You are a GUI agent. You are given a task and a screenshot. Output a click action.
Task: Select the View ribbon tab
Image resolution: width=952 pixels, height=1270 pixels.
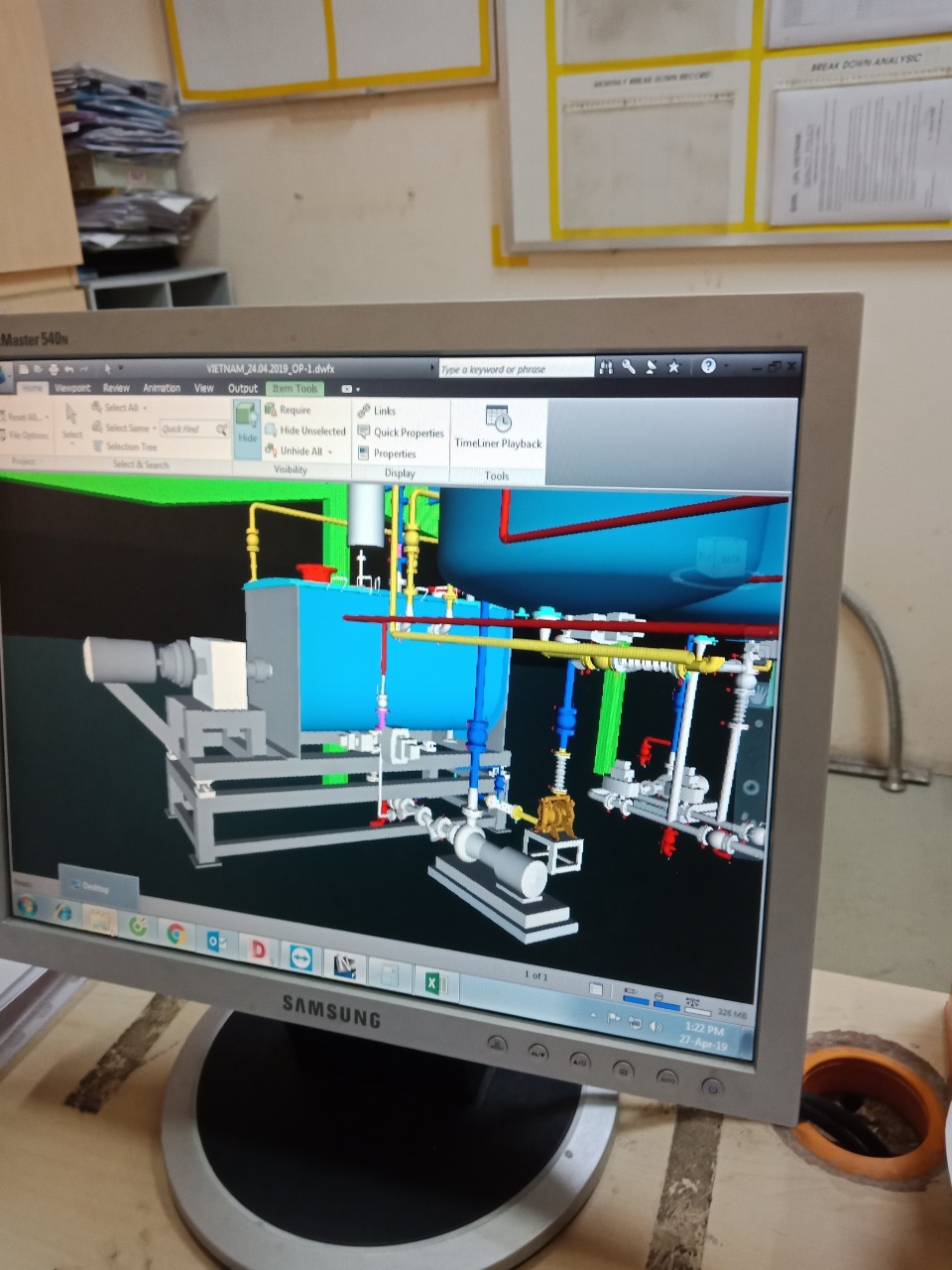[x=204, y=388]
